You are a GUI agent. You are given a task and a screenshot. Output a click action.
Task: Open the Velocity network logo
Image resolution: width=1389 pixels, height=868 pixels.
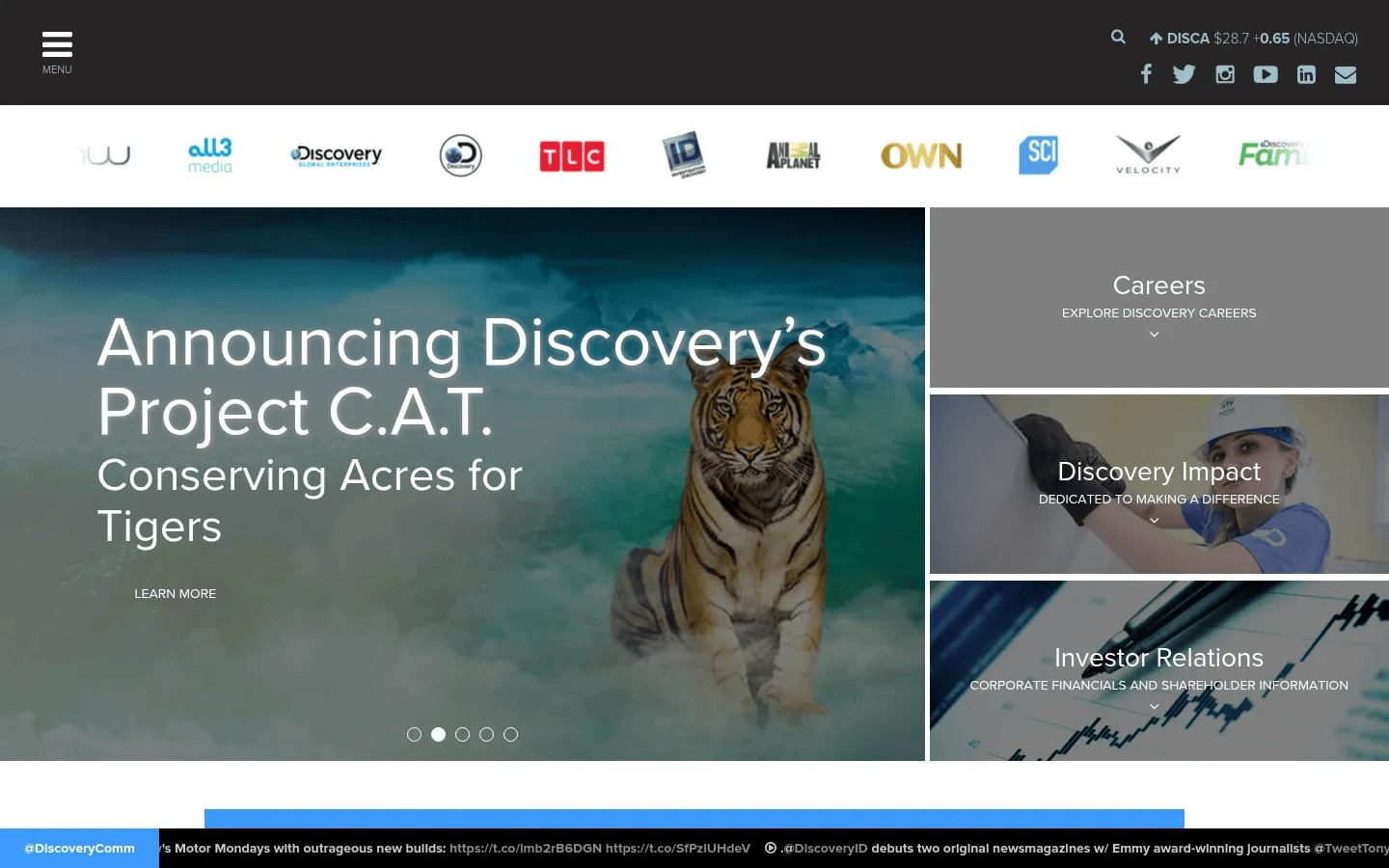1148,154
